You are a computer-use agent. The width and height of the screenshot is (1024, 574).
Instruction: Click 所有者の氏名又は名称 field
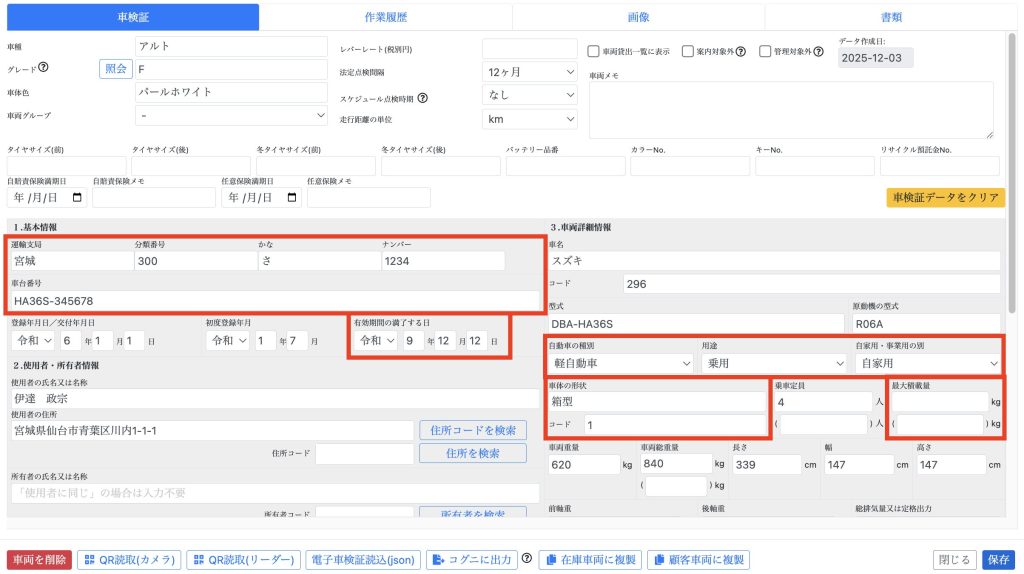(x=276, y=492)
